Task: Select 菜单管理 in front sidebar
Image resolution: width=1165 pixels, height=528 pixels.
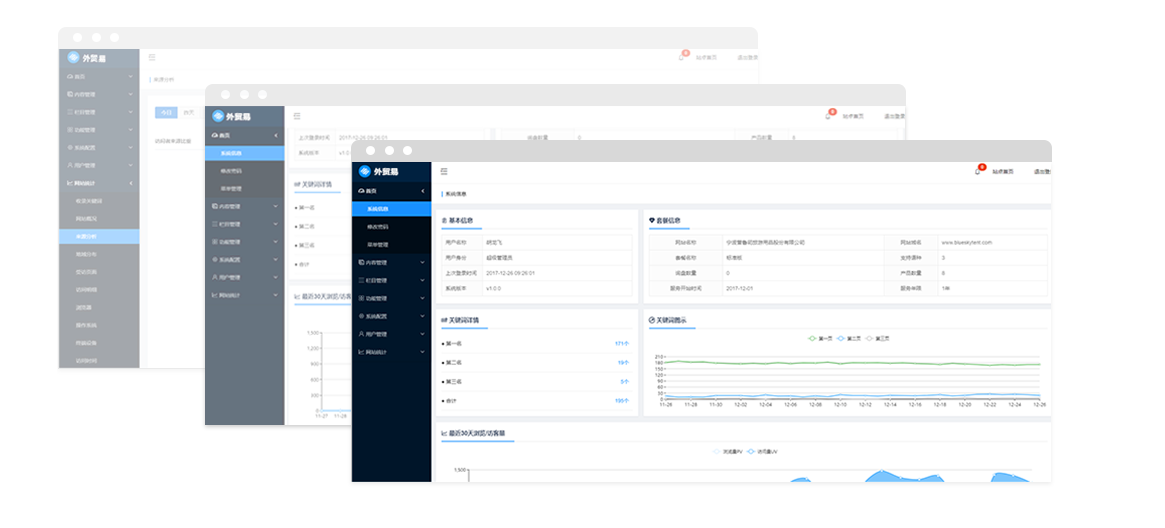Action: tap(377, 244)
